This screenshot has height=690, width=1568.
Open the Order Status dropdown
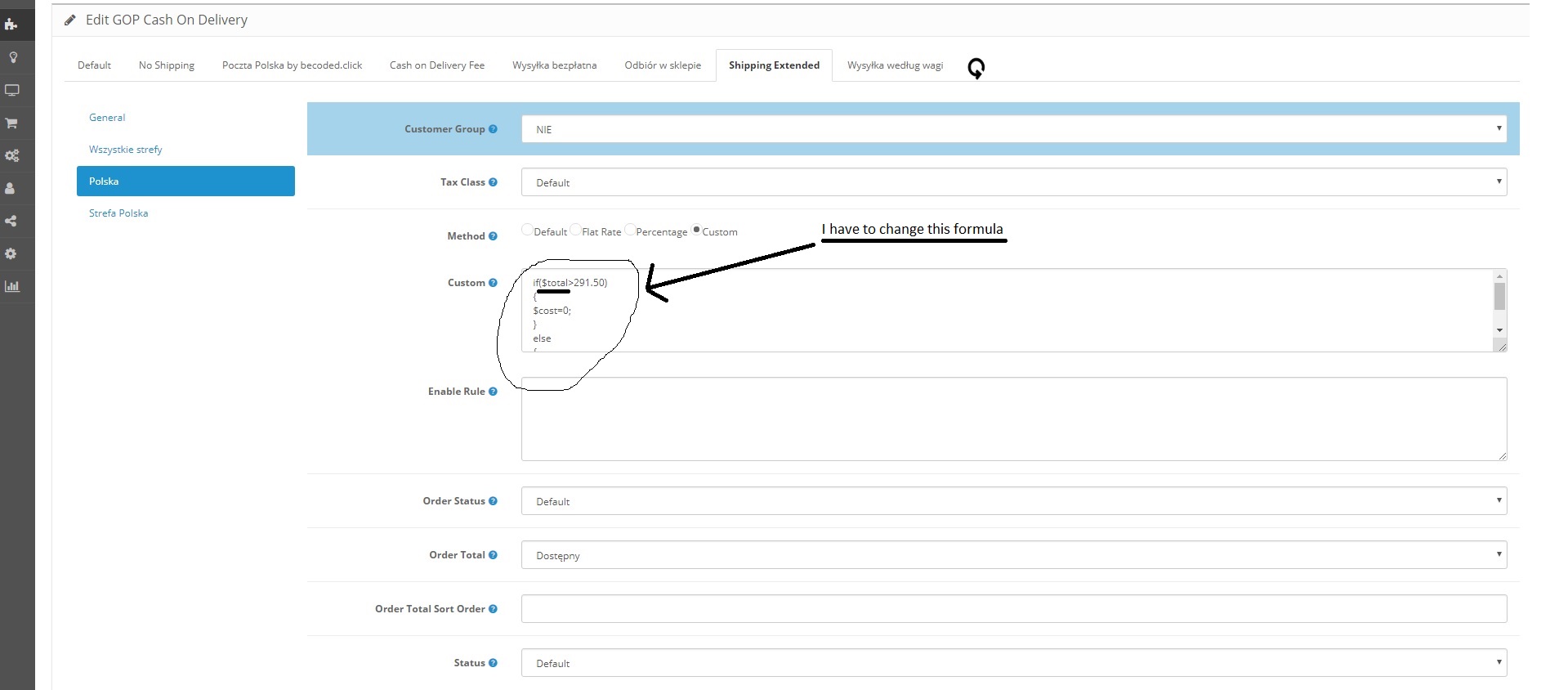click(1014, 501)
